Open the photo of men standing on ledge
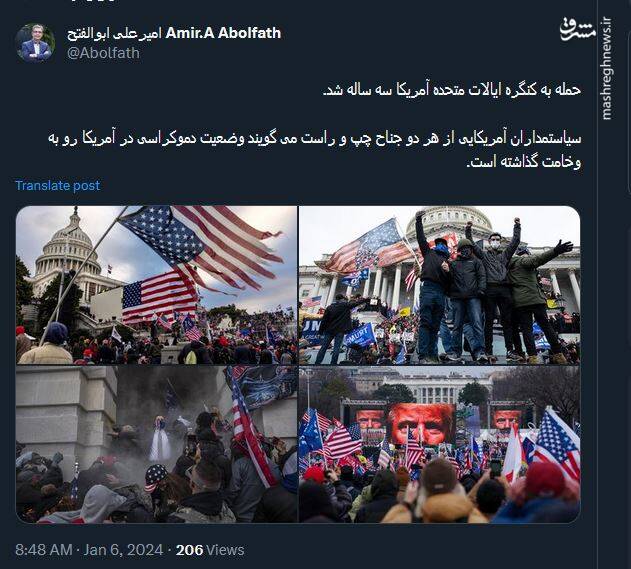Image resolution: width=631 pixels, height=569 pixels. click(439, 285)
